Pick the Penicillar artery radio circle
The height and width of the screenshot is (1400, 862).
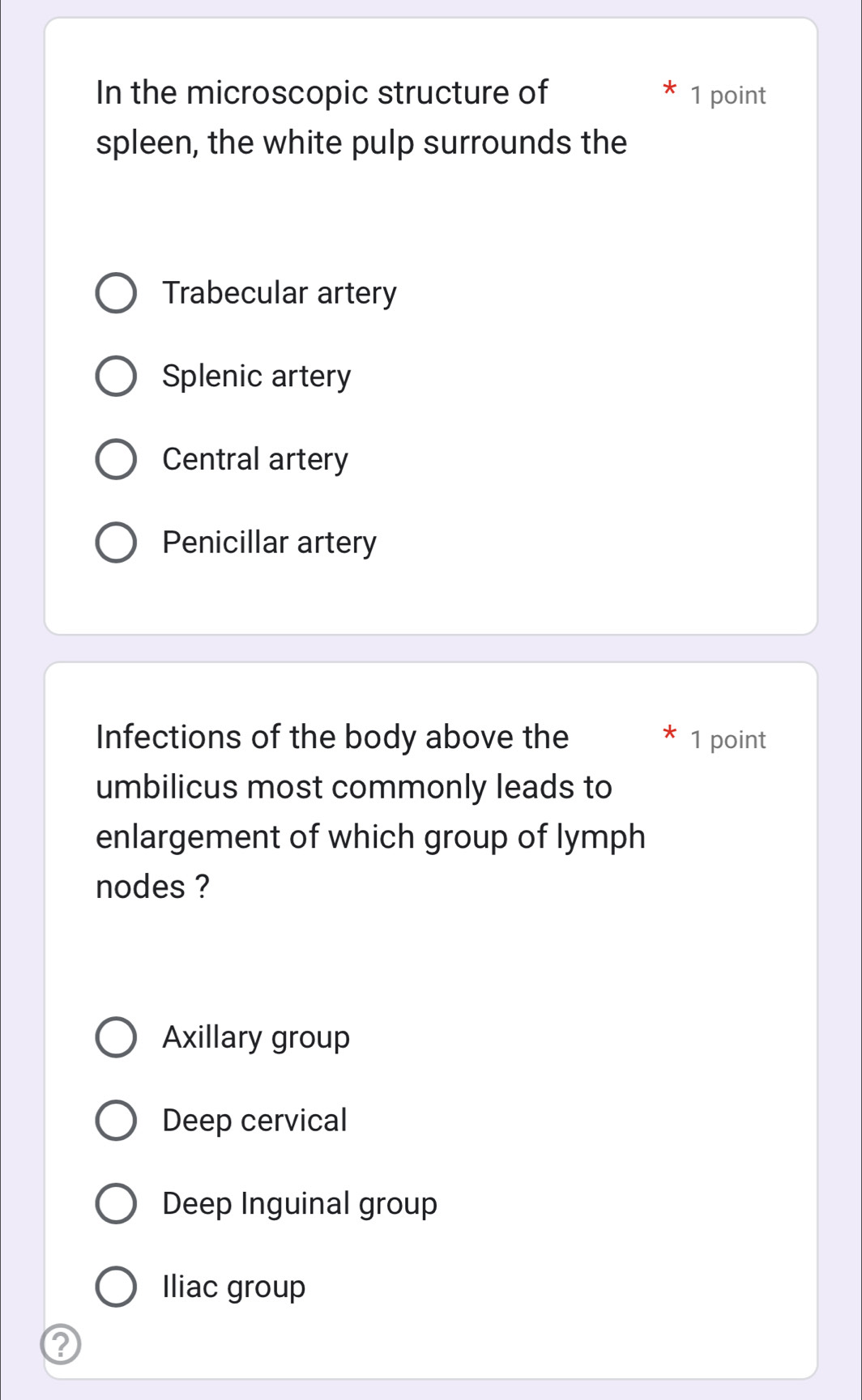(x=116, y=543)
